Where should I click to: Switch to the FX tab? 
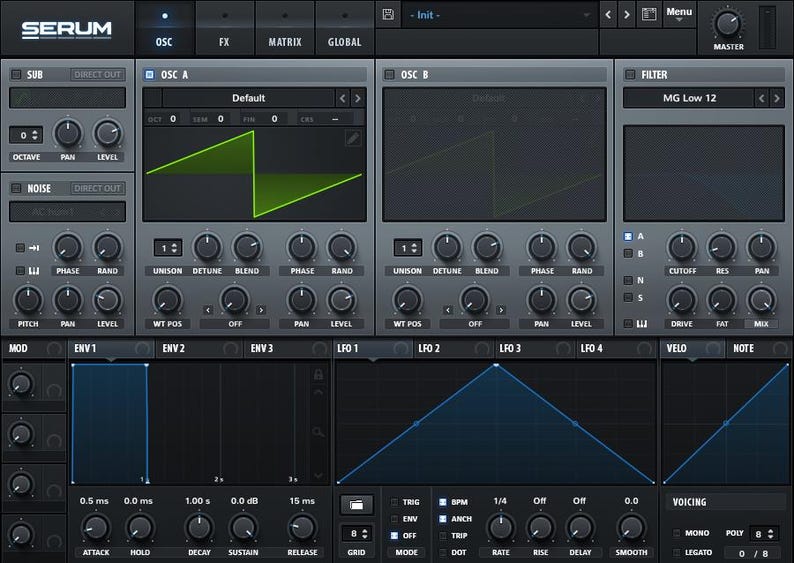(x=224, y=28)
